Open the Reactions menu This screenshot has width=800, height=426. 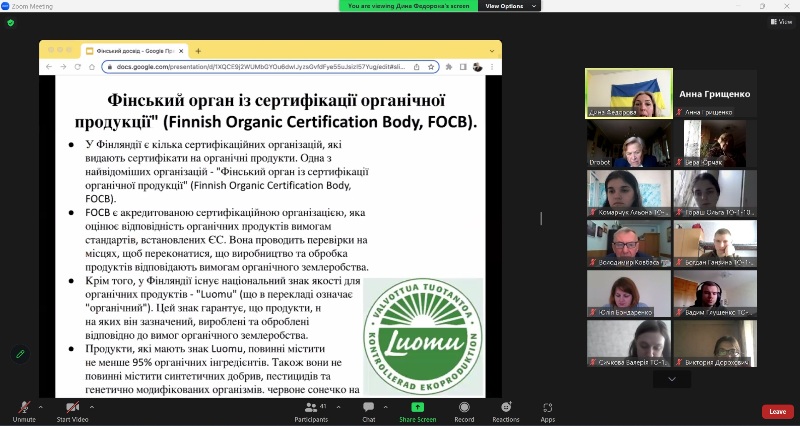506,410
